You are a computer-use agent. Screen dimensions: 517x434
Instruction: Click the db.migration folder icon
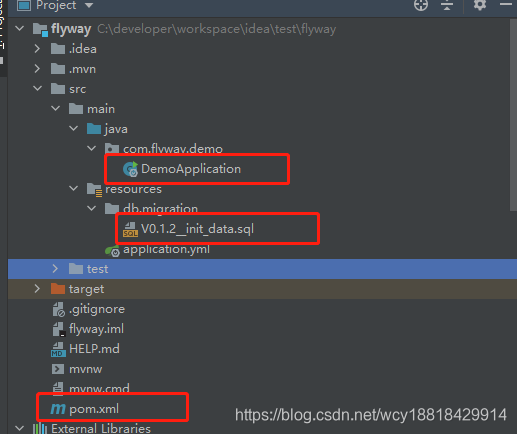pyautogui.click(x=112, y=208)
